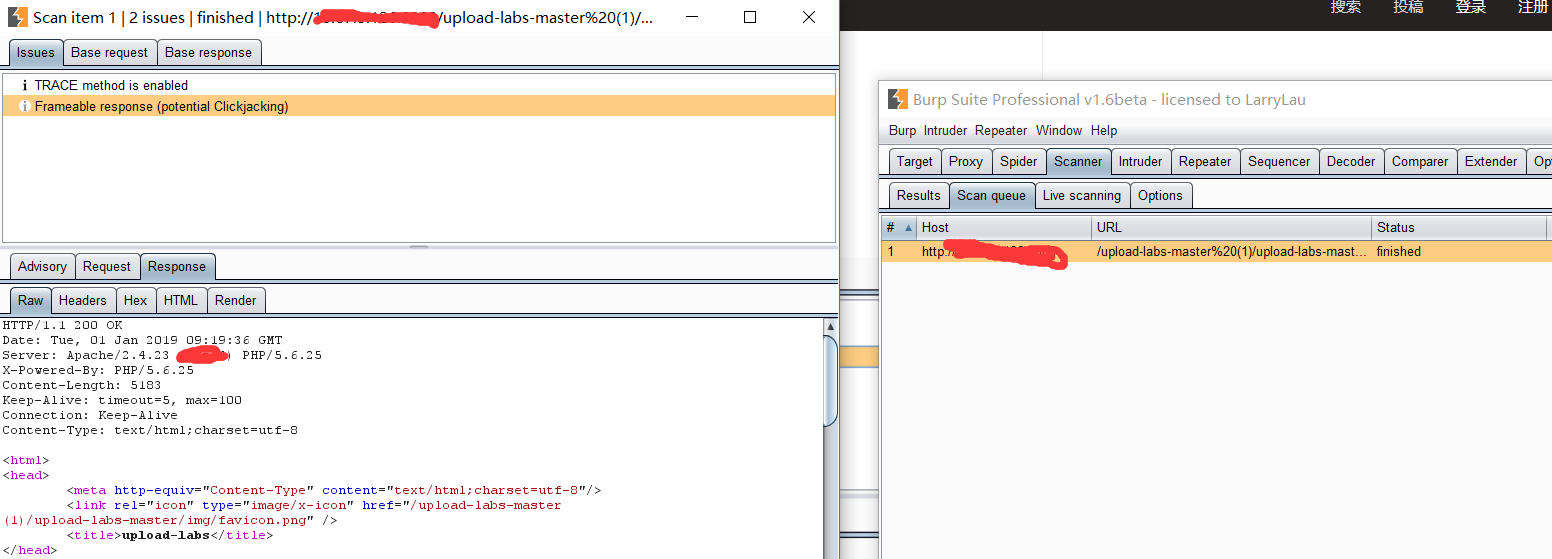The width and height of the screenshot is (1552, 559).
Task: Switch to the Spider tool tab
Action: 1019,161
